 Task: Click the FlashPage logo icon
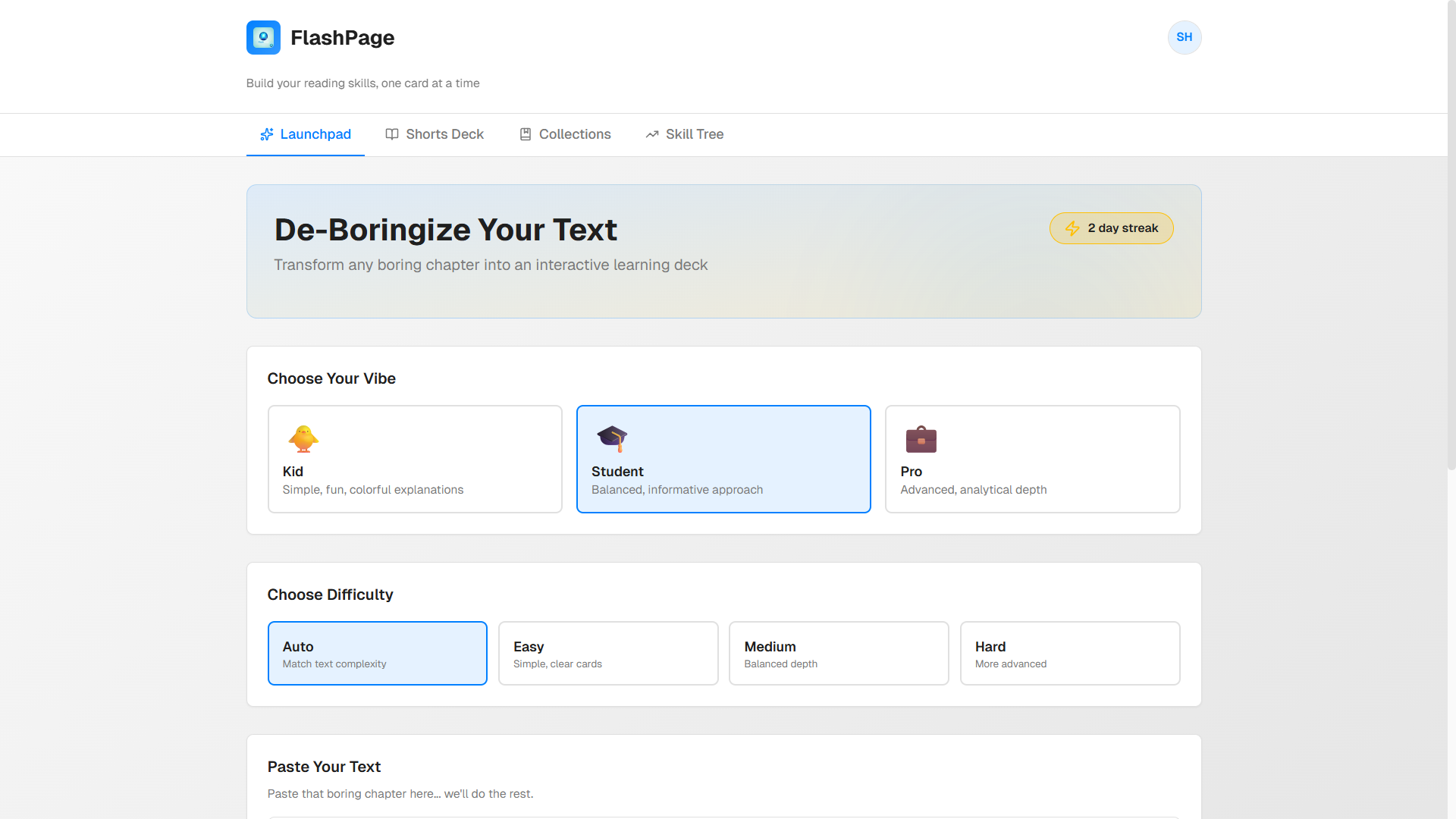(x=263, y=37)
